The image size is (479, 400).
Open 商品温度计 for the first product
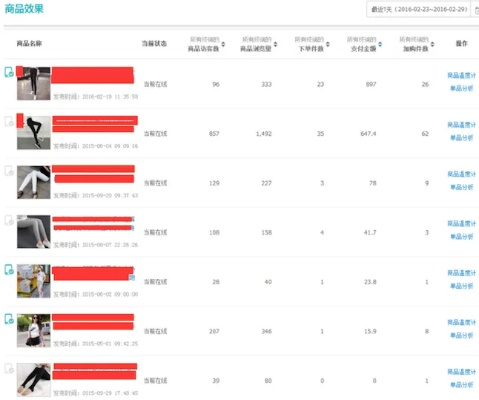click(x=461, y=76)
